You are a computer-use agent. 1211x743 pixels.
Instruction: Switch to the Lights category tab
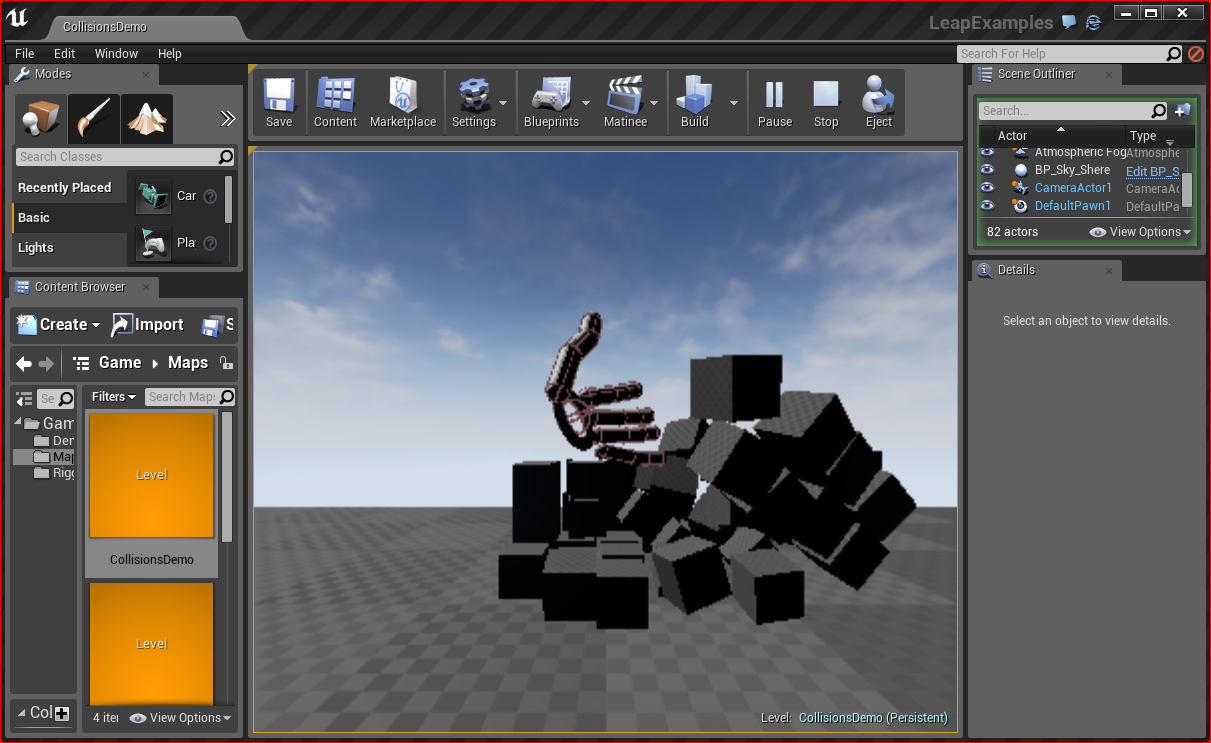point(36,248)
